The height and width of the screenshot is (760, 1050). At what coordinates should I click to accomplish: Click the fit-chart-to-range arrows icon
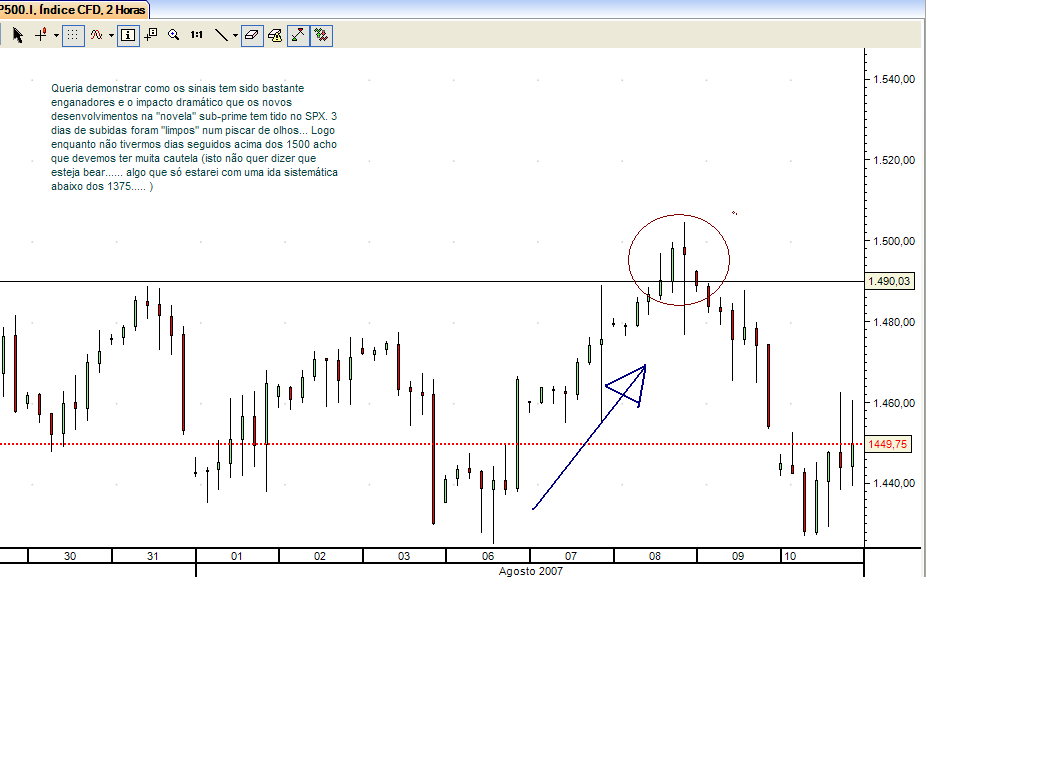pyautogui.click(x=298, y=33)
